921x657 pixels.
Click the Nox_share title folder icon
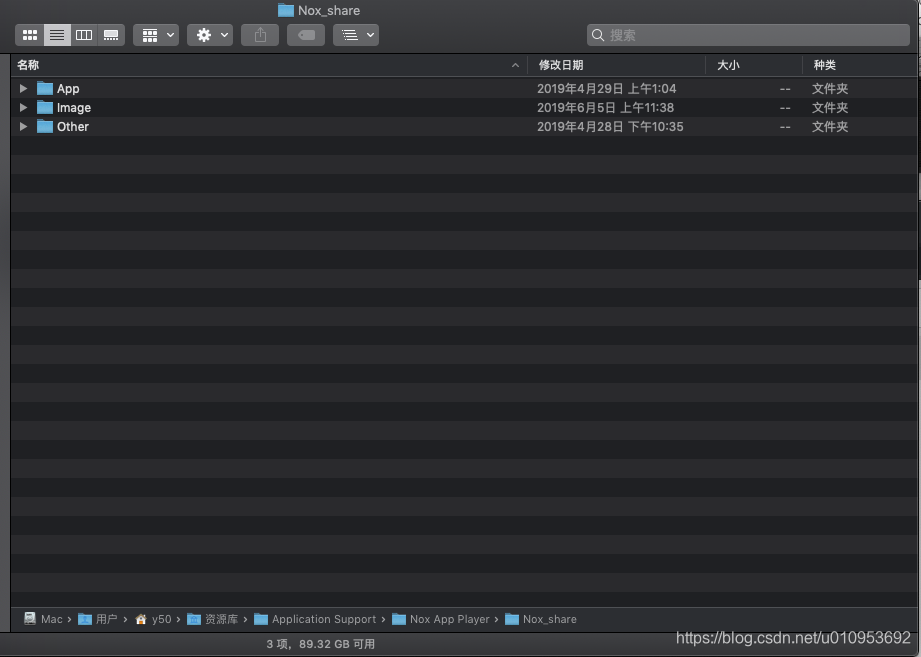click(286, 10)
